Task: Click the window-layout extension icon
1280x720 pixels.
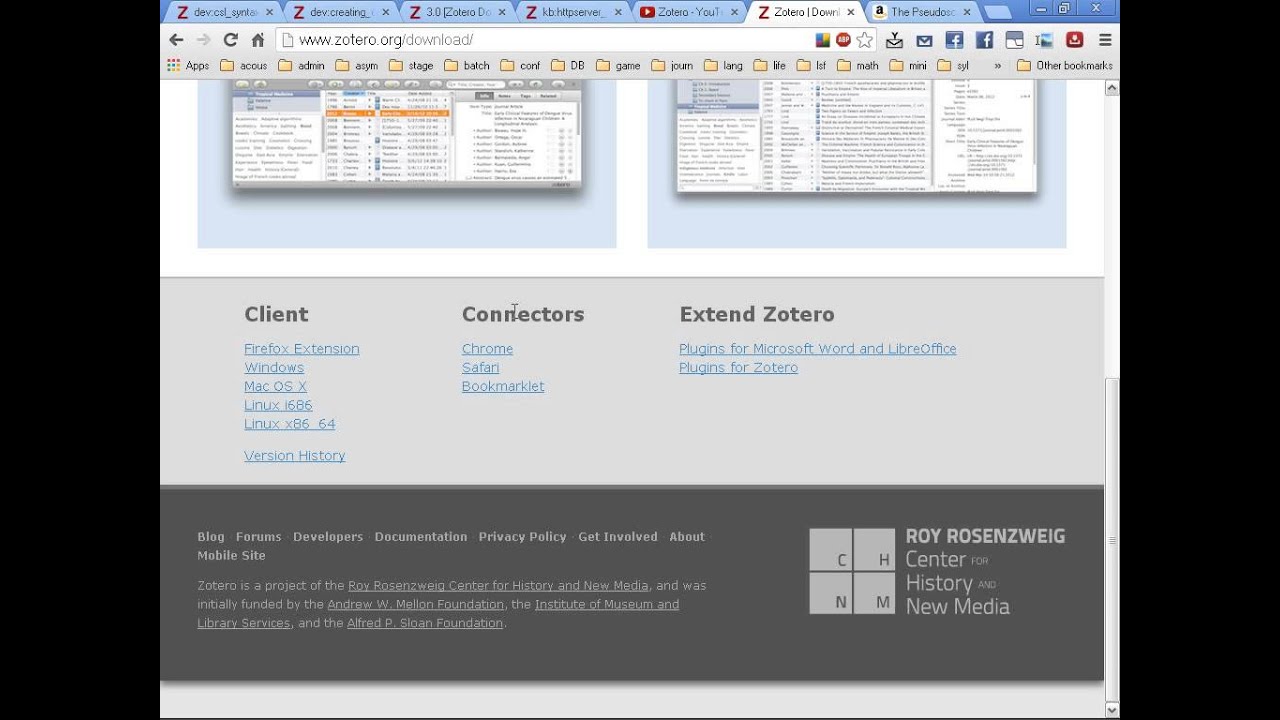Action: pyautogui.click(x=1014, y=40)
